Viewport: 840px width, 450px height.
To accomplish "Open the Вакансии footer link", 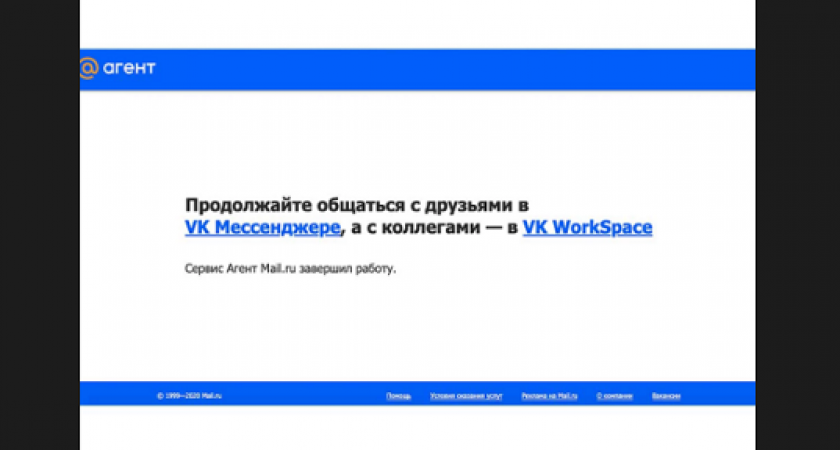I will tap(666, 396).
